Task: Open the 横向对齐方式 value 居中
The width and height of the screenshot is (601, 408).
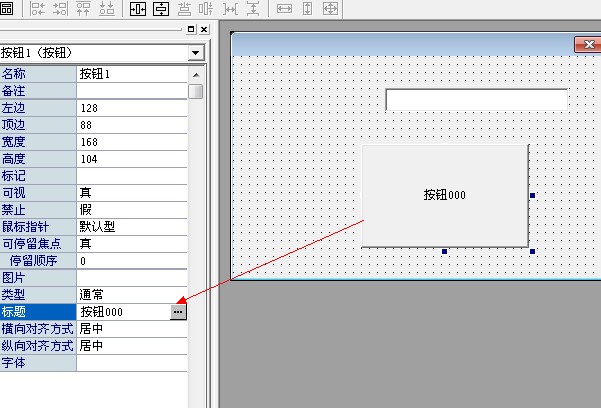Action: click(x=131, y=329)
